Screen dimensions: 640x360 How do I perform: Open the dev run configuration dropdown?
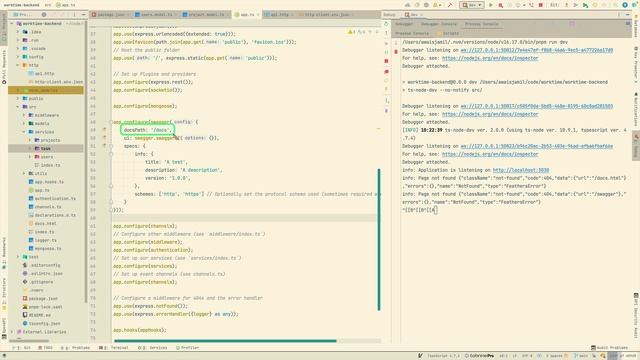[472, 5]
